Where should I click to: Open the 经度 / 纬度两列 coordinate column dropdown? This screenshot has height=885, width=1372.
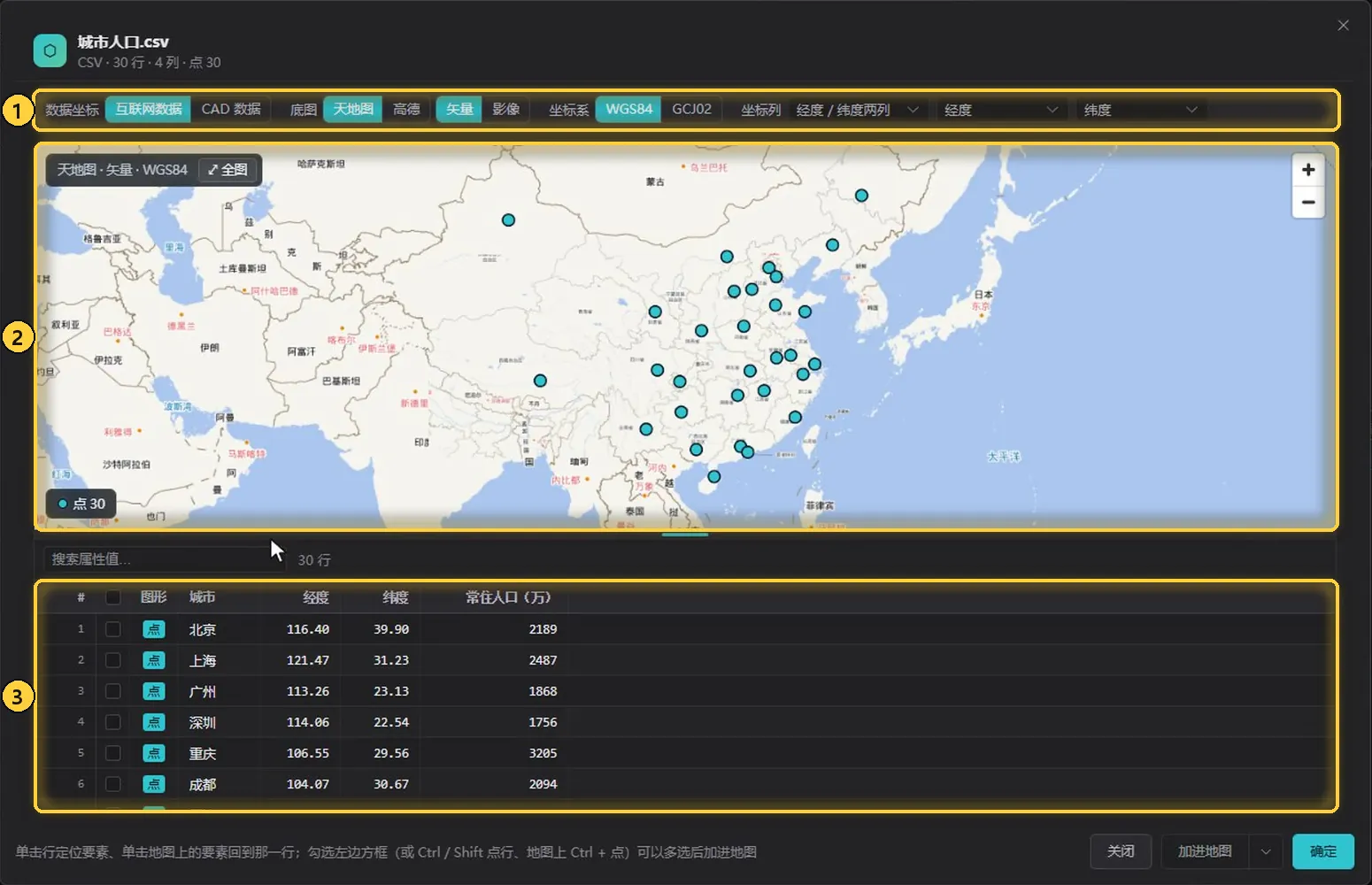pos(857,110)
